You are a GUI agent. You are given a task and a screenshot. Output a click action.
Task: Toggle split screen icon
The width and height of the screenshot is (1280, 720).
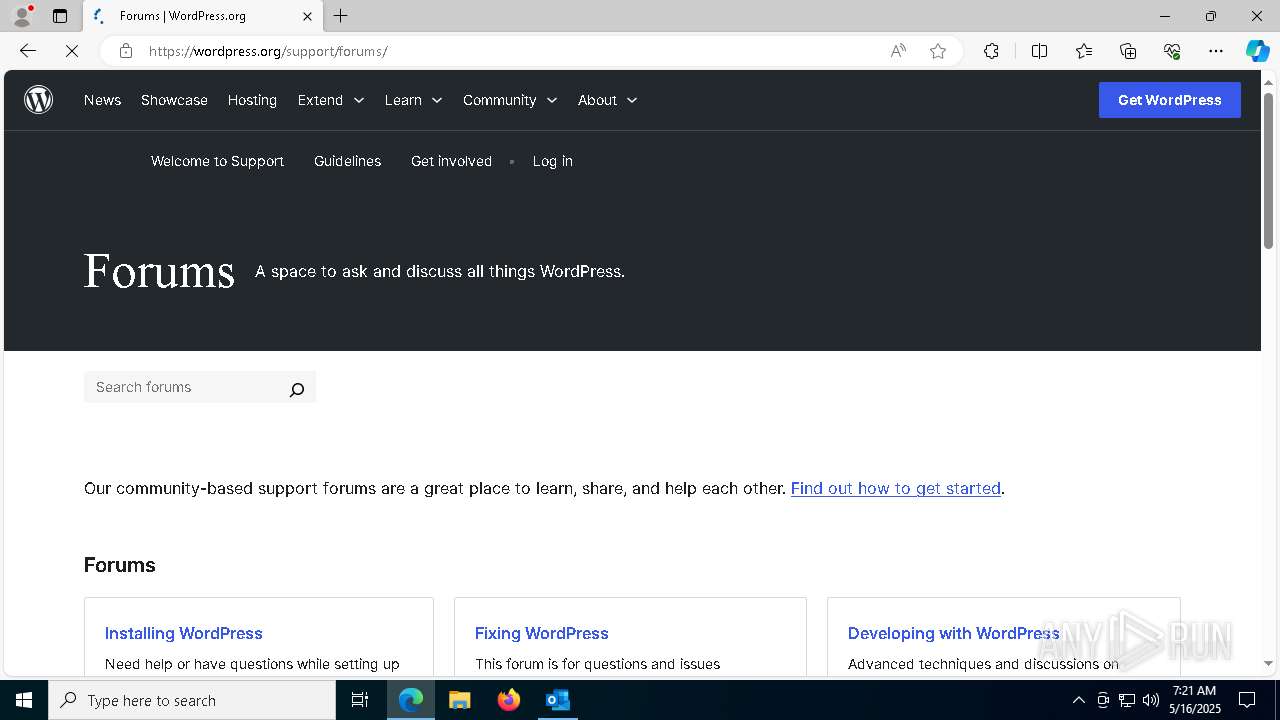pyautogui.click(x=1039, y=51)
